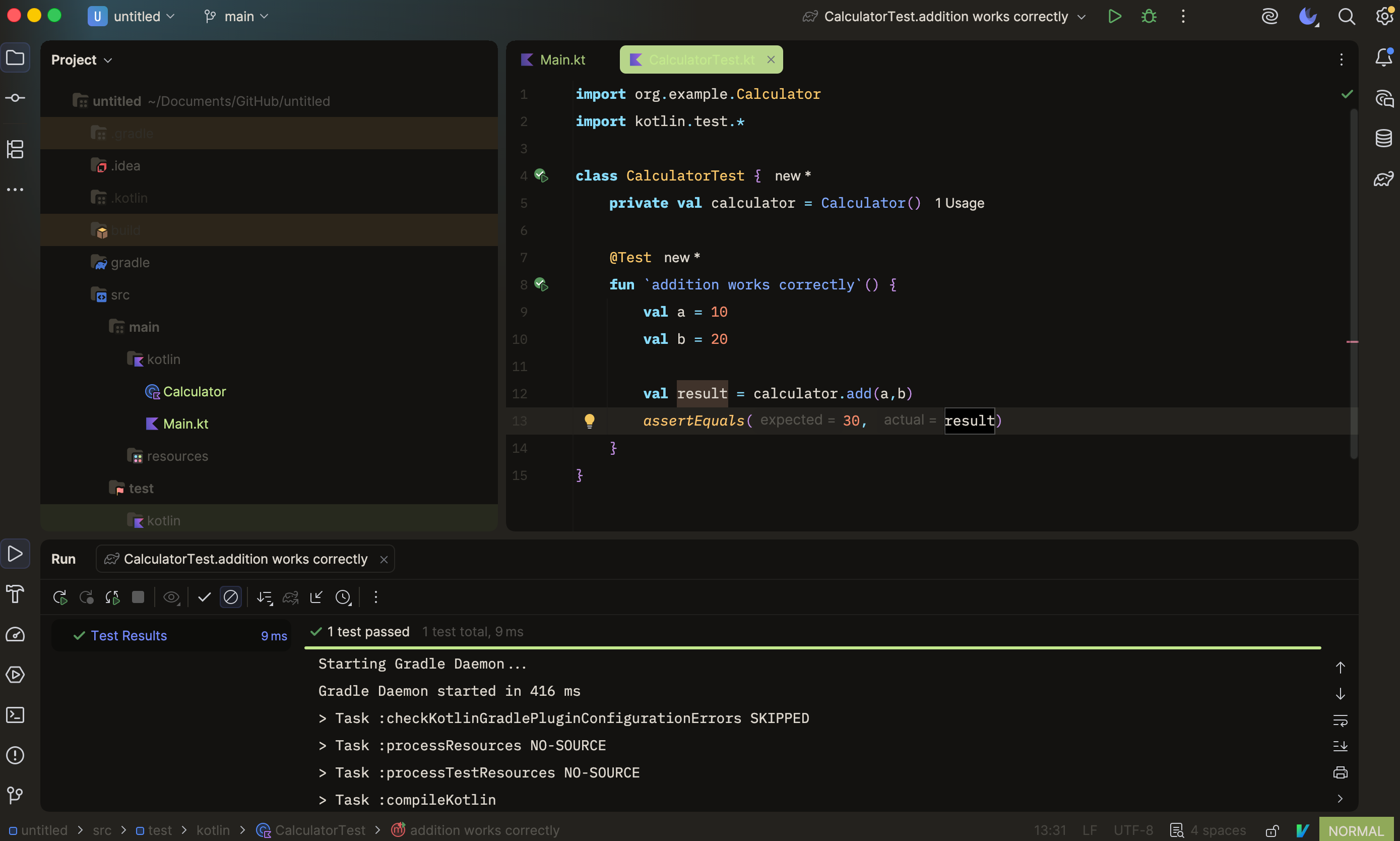
Task: Open the Problems tool window
Action: point(15,755)
